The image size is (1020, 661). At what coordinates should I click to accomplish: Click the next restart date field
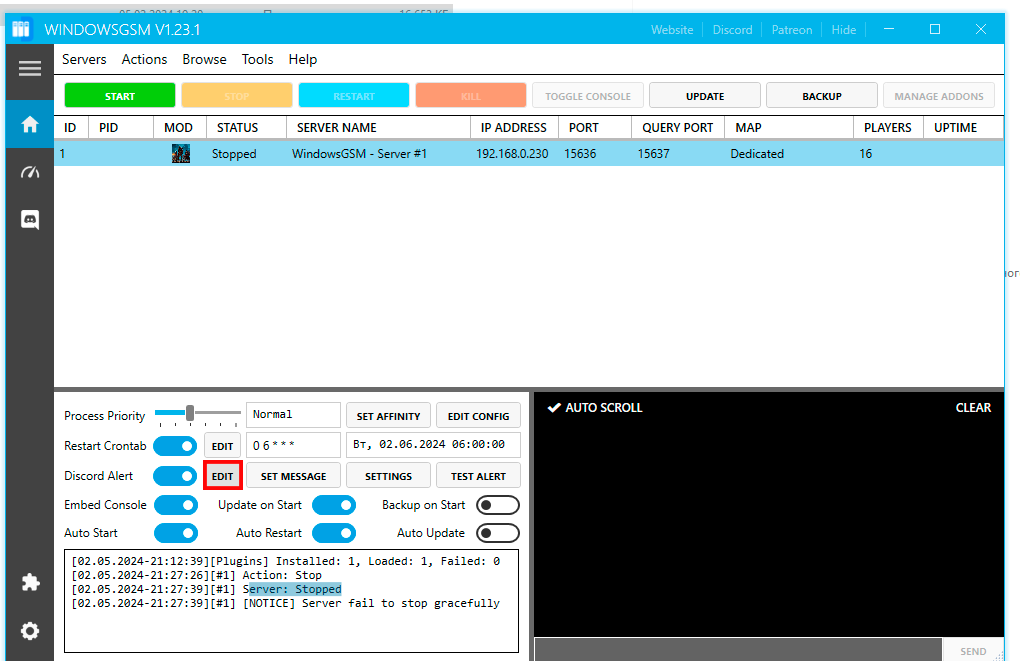pyautogui.click(x=433, y=445)
